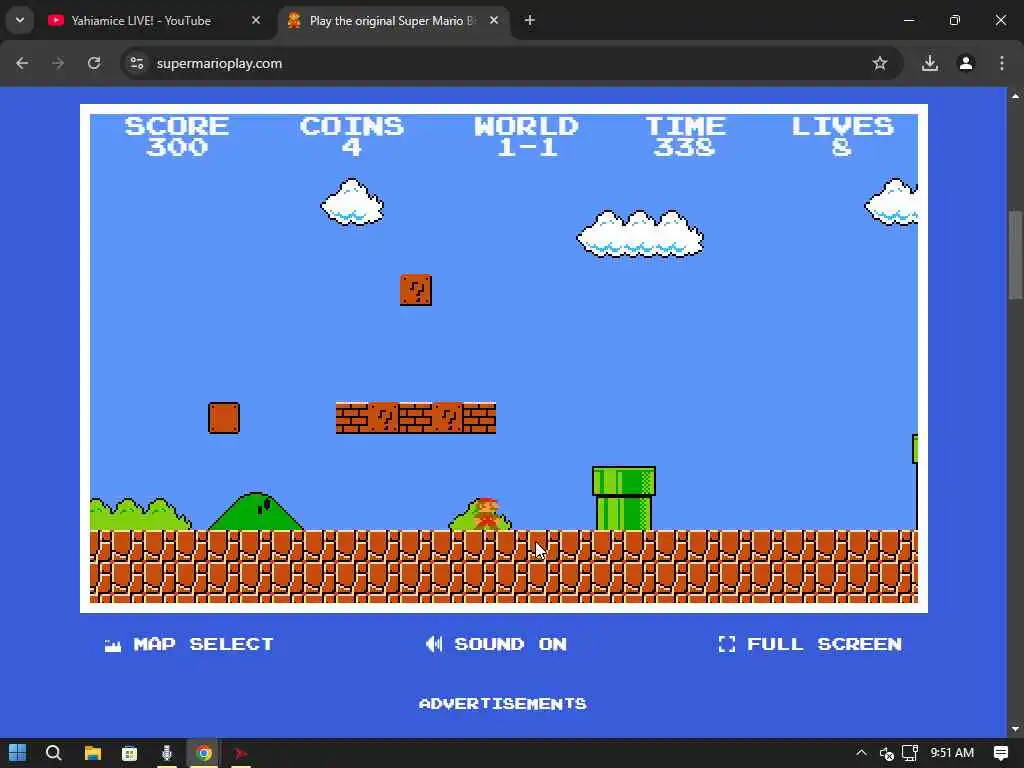Viewport: 1024px width, 768px height.
Task: Expand the tab search dropdown
Action: point(20,20)
